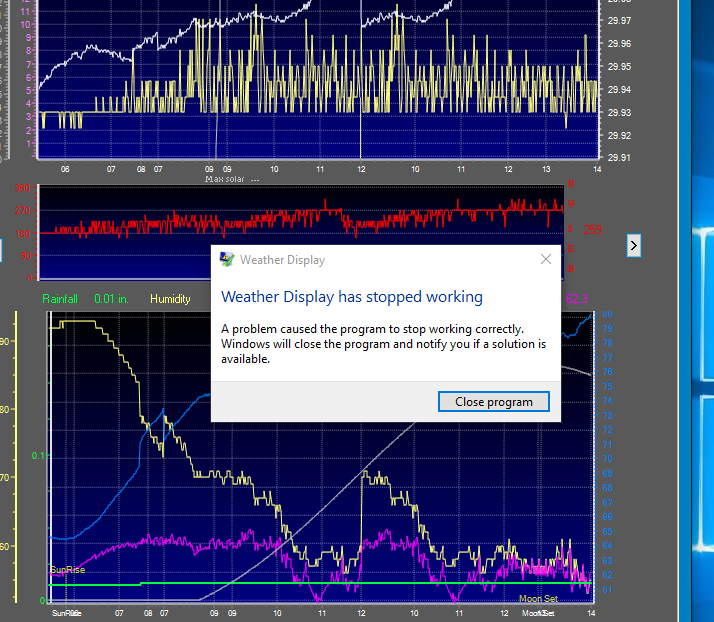Image resolution: width=714 pixels, height=622 pixels.
Task: Click the 259 wind direction value
Action: (x=592, y=229)
